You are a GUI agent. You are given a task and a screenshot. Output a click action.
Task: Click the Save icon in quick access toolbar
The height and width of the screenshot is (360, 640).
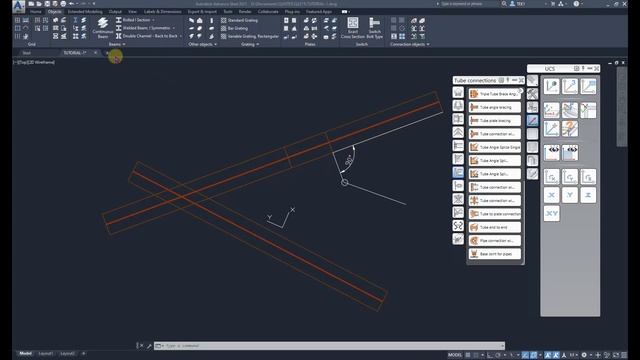(47, 4)
